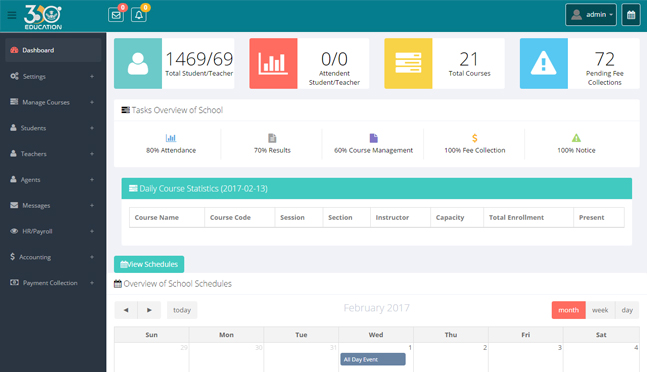Click the Payment Collection money icon
Viewport: 647px width, 372px height.
[x=14, y=283]
